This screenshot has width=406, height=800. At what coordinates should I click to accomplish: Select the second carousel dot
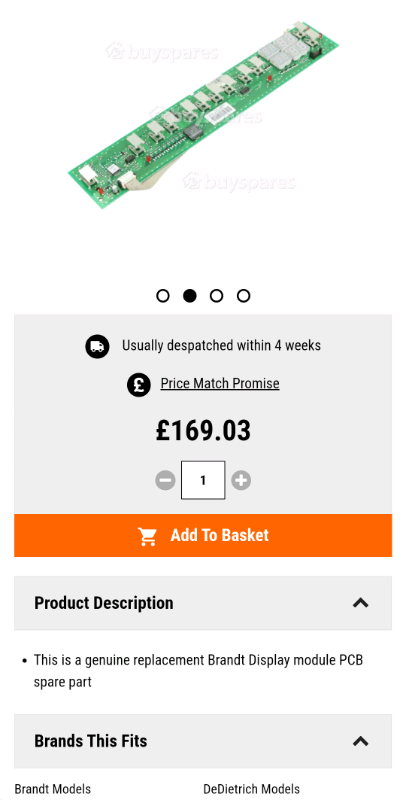click(x=190, y=295)
